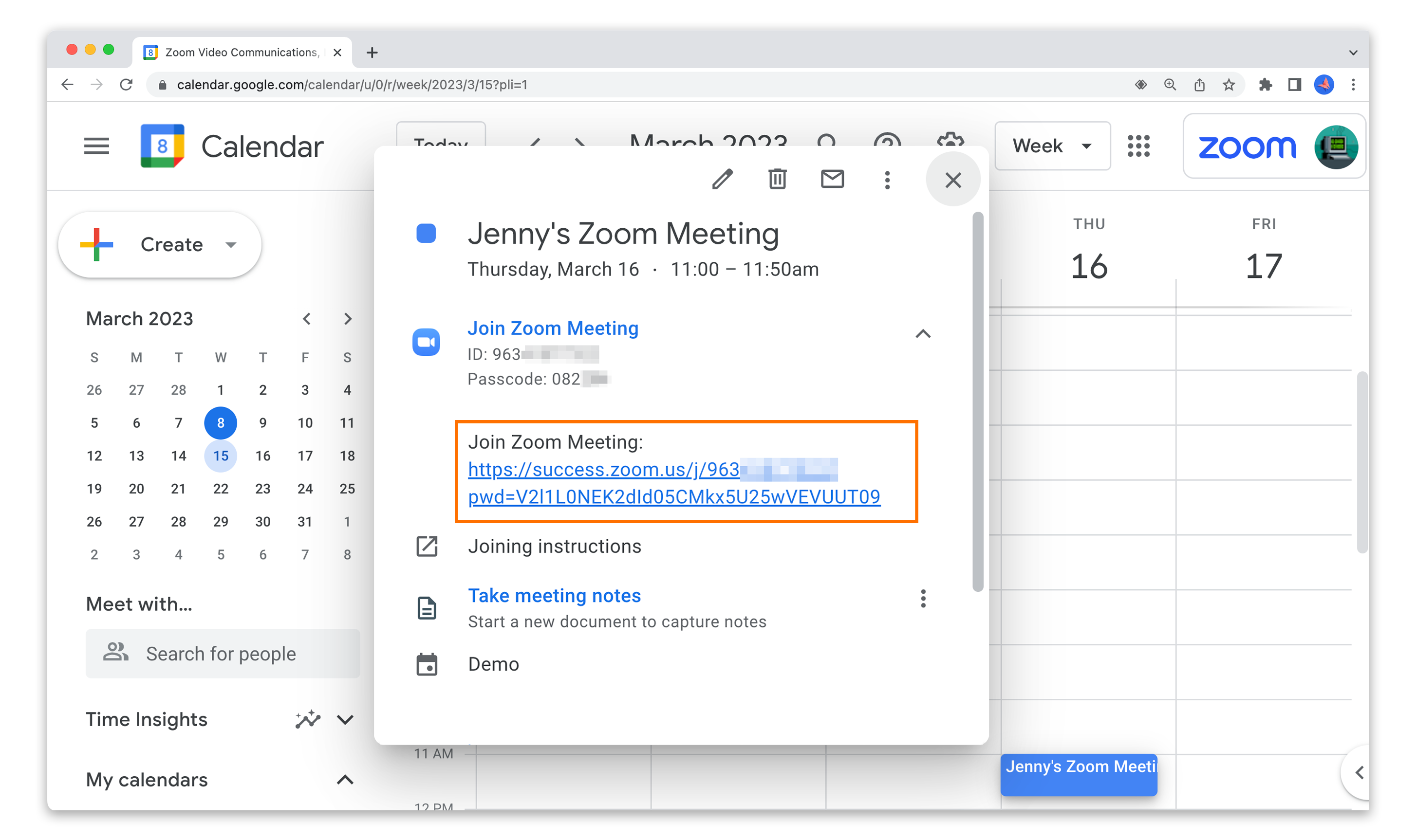Go to next month in mini calendar
Viewport: 1416px width, 840px height.
coord(348,319)
